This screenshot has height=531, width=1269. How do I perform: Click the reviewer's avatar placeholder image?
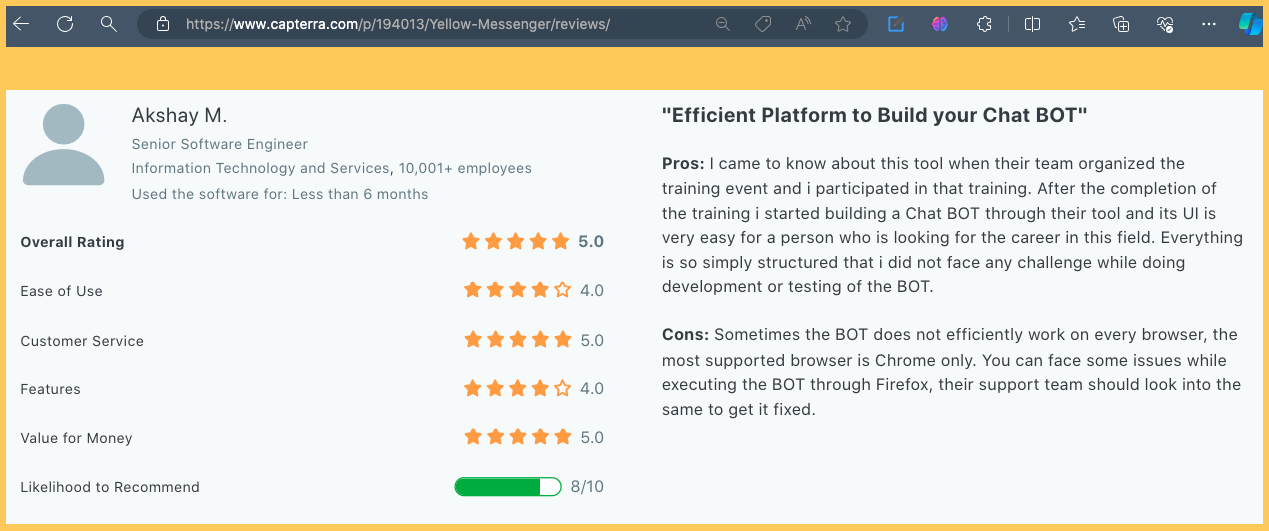click(63, 145)
